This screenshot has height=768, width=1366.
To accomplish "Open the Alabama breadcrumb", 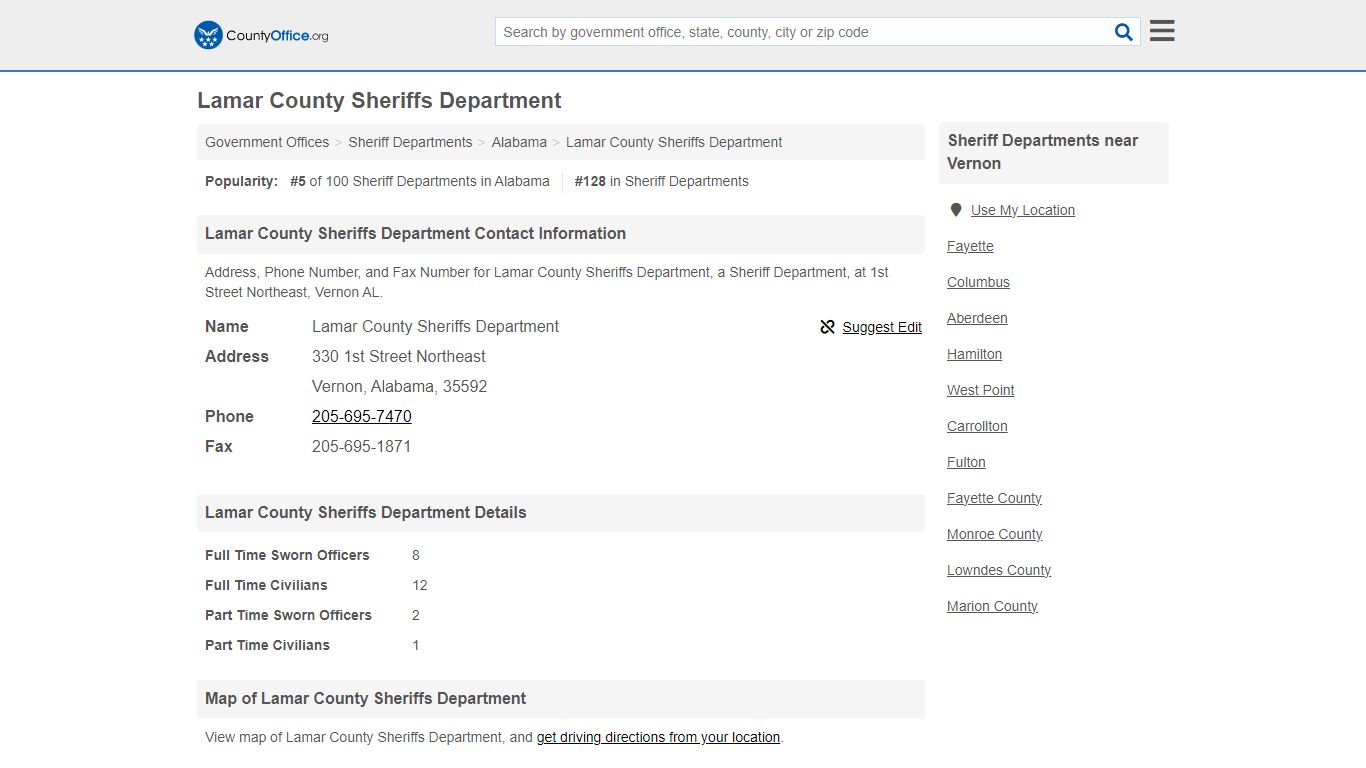I will [x=519, y=142].
